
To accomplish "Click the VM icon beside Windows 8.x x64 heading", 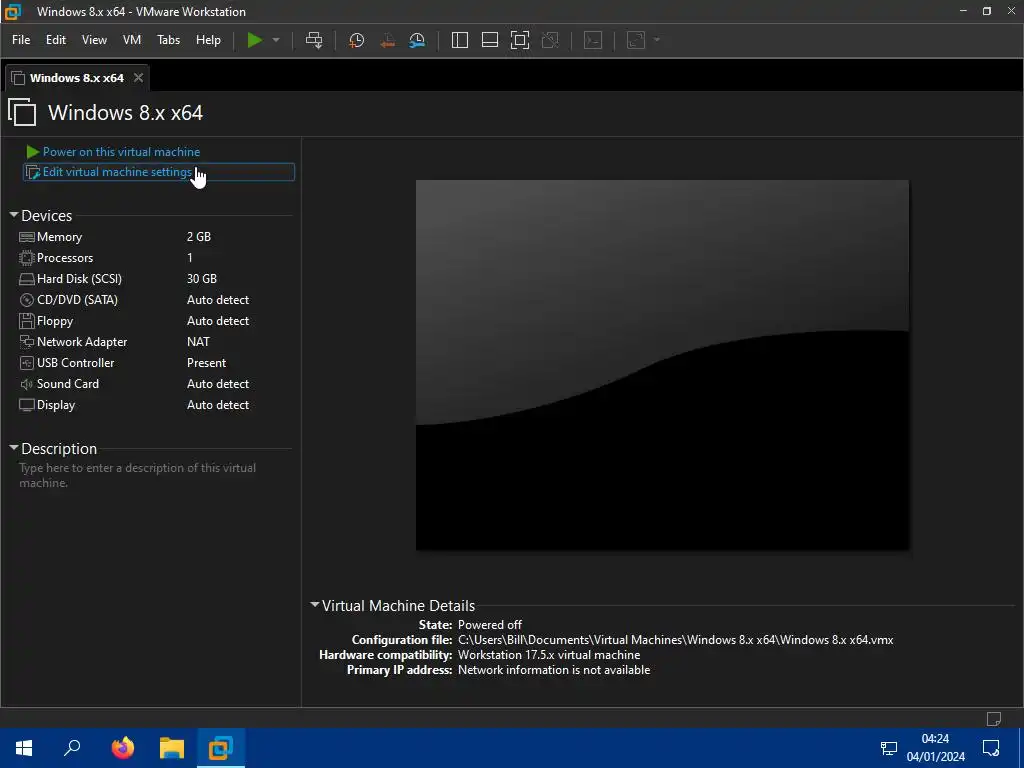I will click(x=22, y=112).
